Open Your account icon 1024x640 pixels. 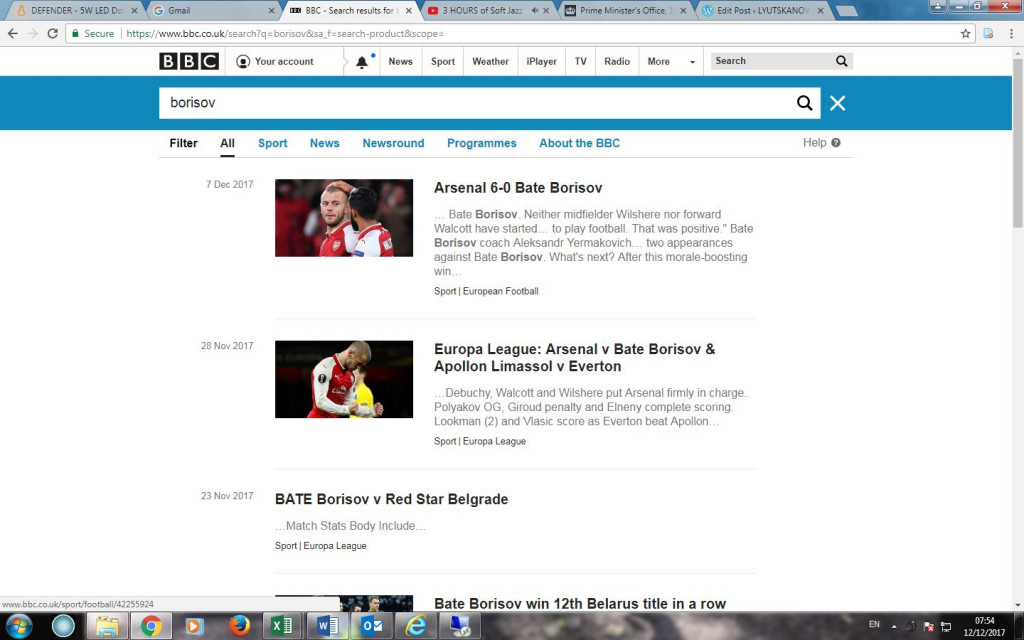(x=243, y=61)
